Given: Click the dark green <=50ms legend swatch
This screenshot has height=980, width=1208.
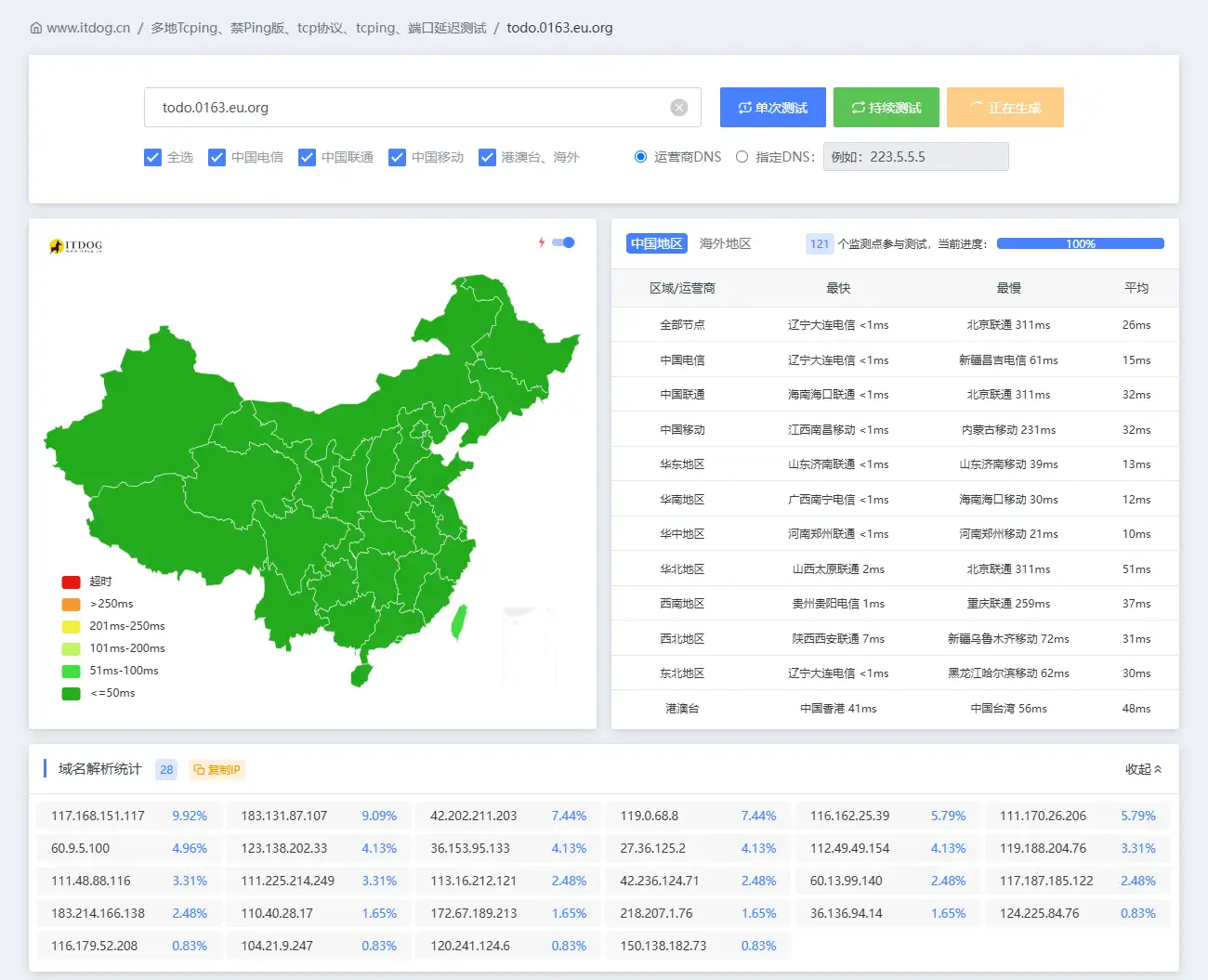Looking at the screenshot, I should coord(72,694).
